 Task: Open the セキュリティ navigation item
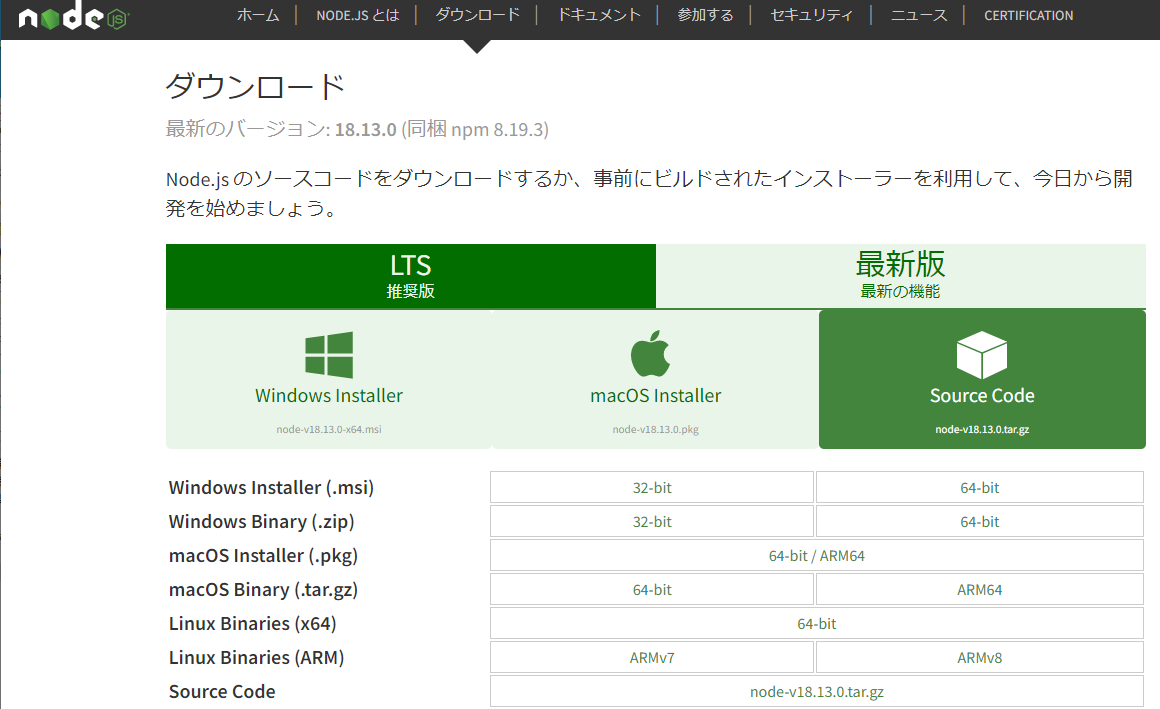coord(811,16)
